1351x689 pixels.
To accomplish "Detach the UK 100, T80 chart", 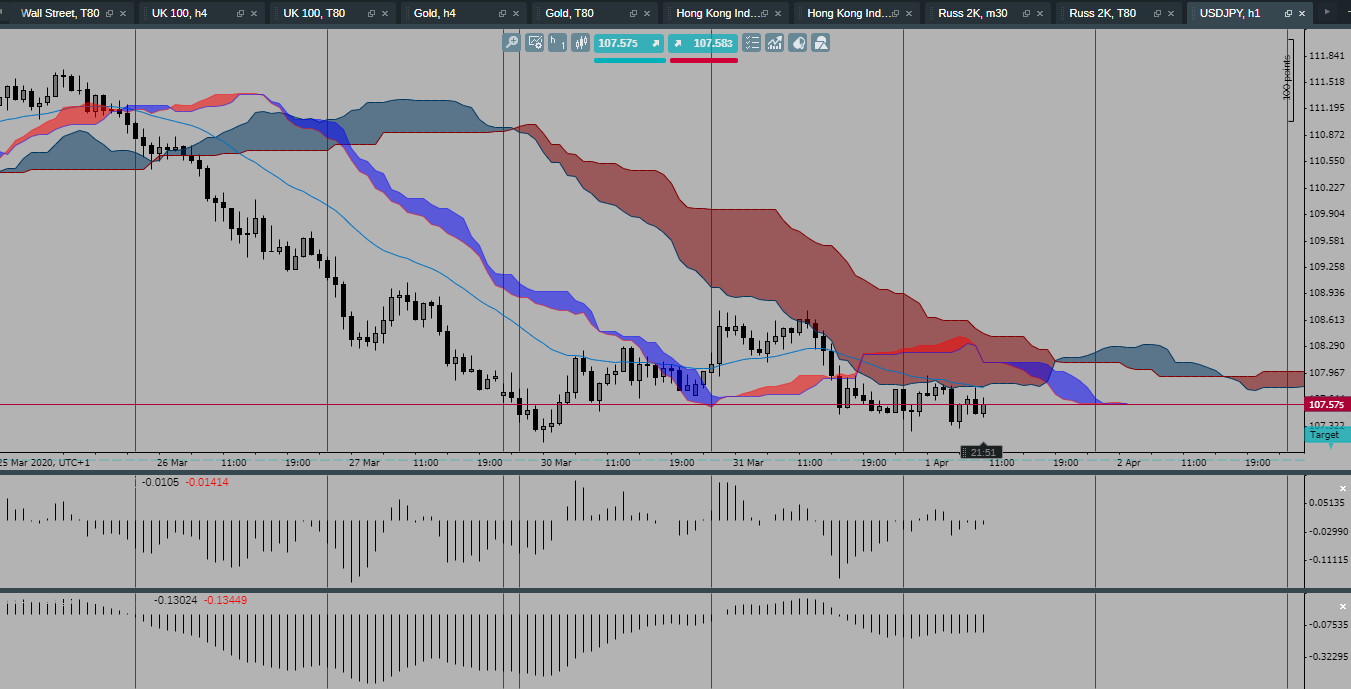I will [x=371, y=14].
